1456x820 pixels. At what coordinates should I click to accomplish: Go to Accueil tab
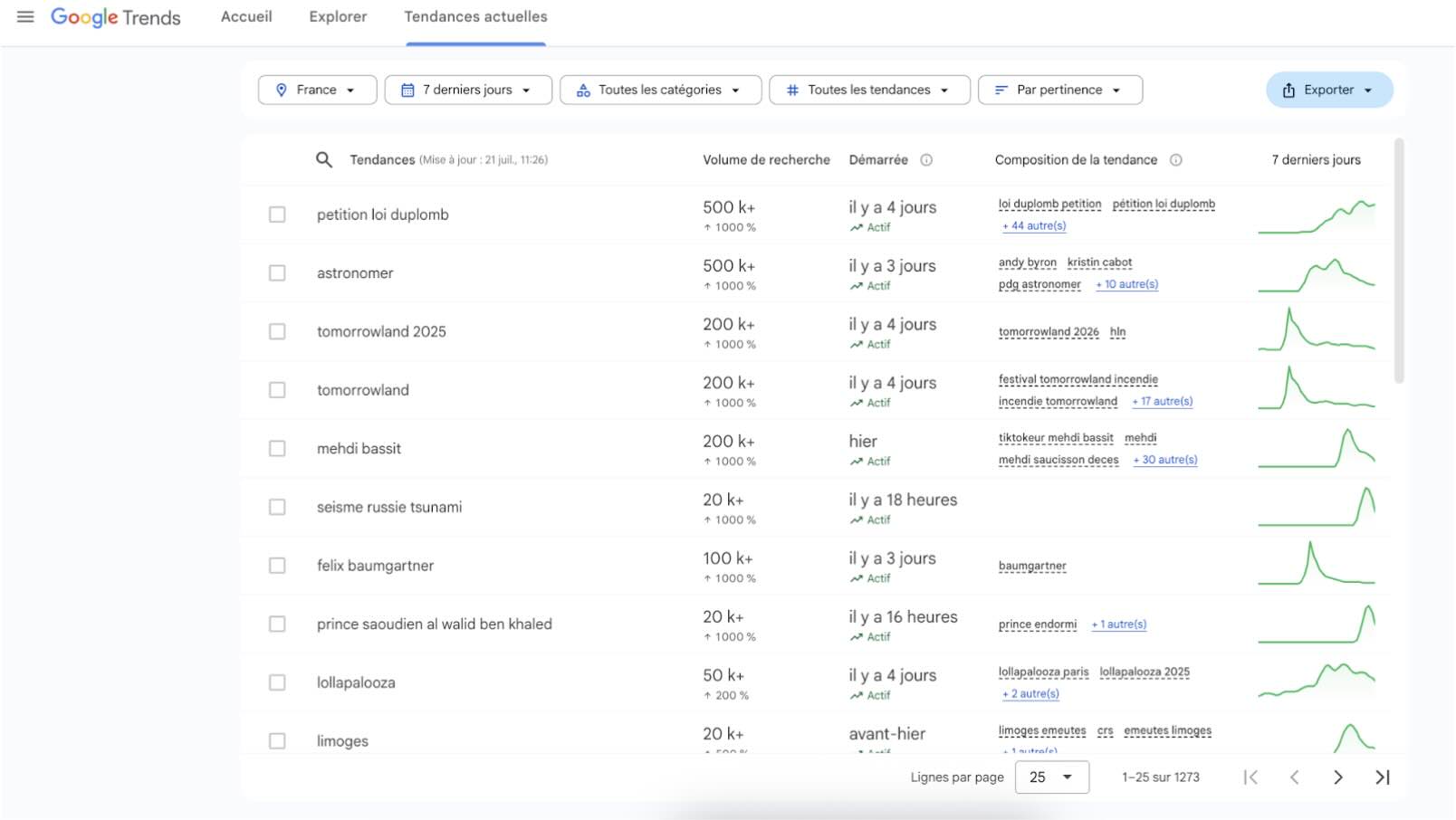pyautogui.click(x=246, y=16)
